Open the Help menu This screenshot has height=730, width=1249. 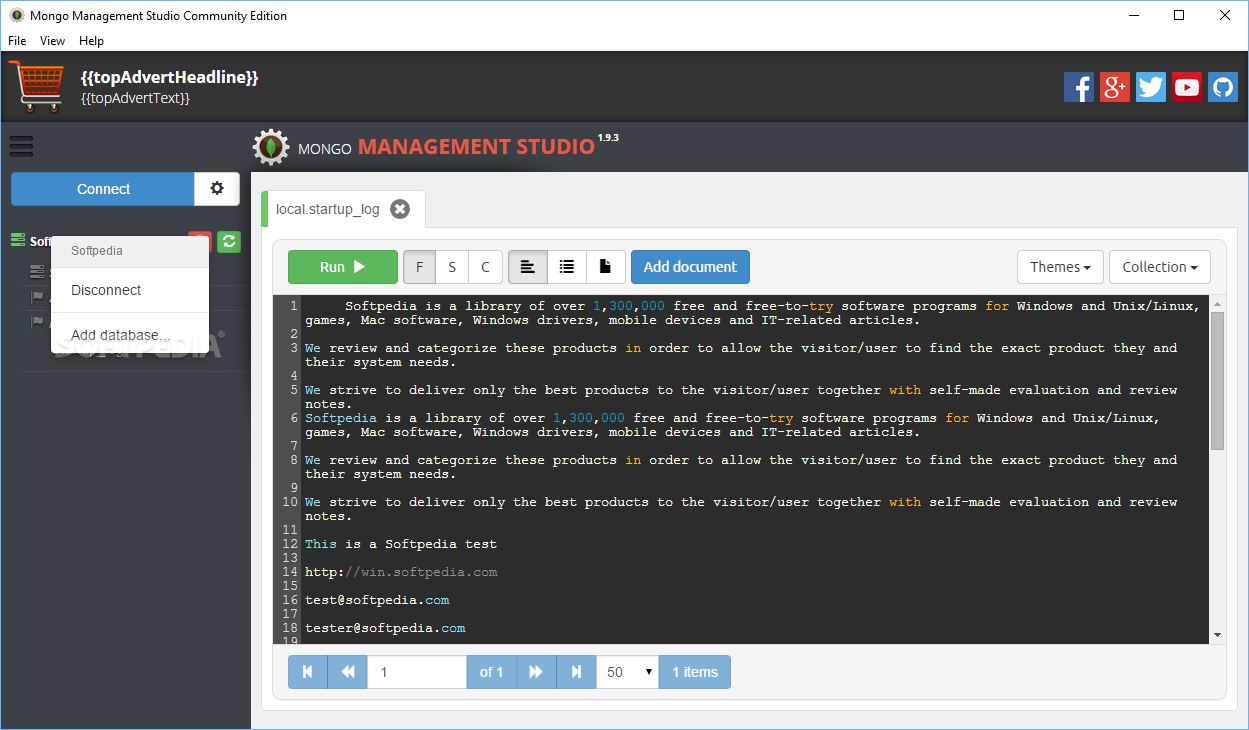(x=91, y=41)
